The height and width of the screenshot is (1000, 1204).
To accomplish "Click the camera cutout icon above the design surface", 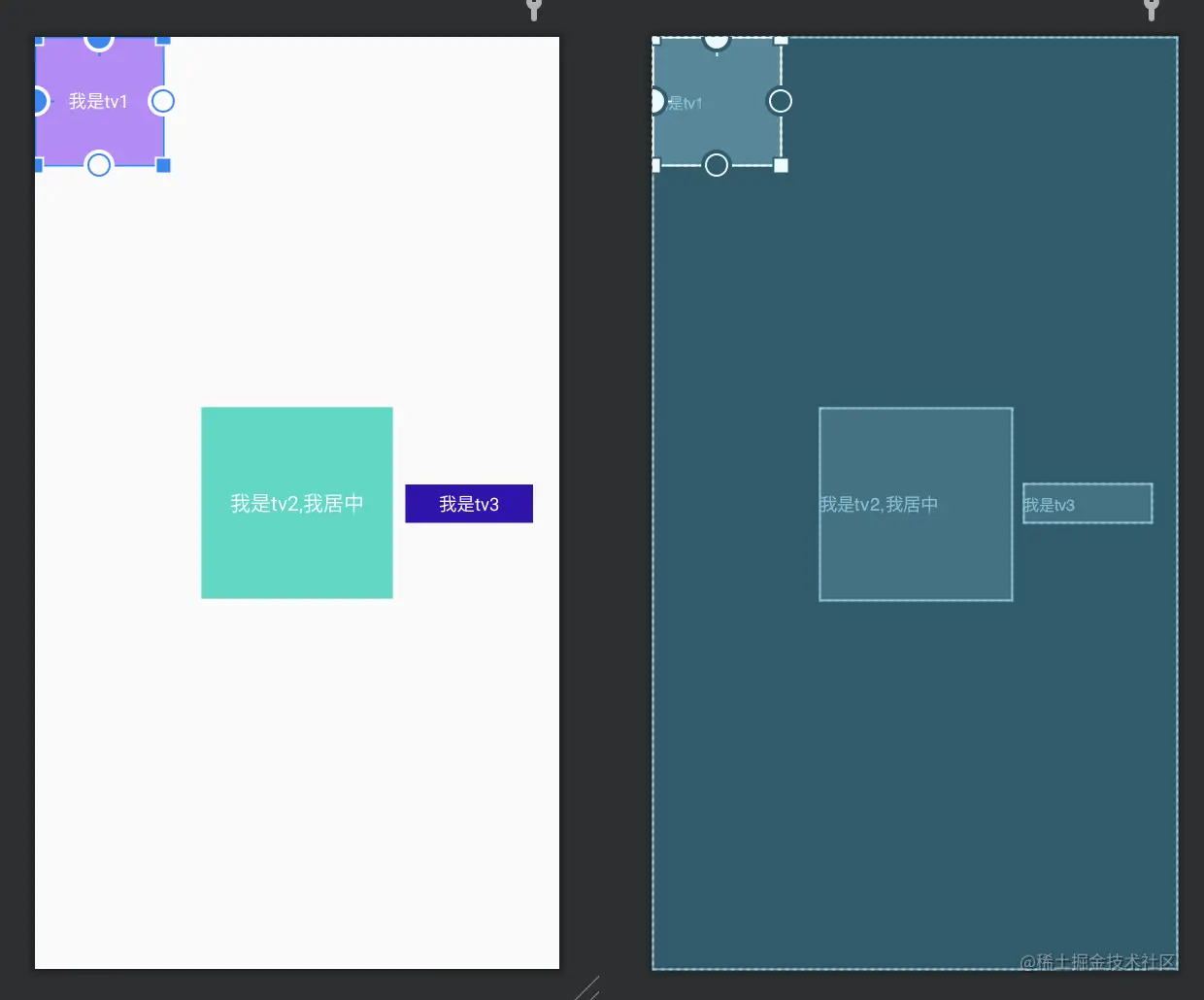I will (532, 10).
